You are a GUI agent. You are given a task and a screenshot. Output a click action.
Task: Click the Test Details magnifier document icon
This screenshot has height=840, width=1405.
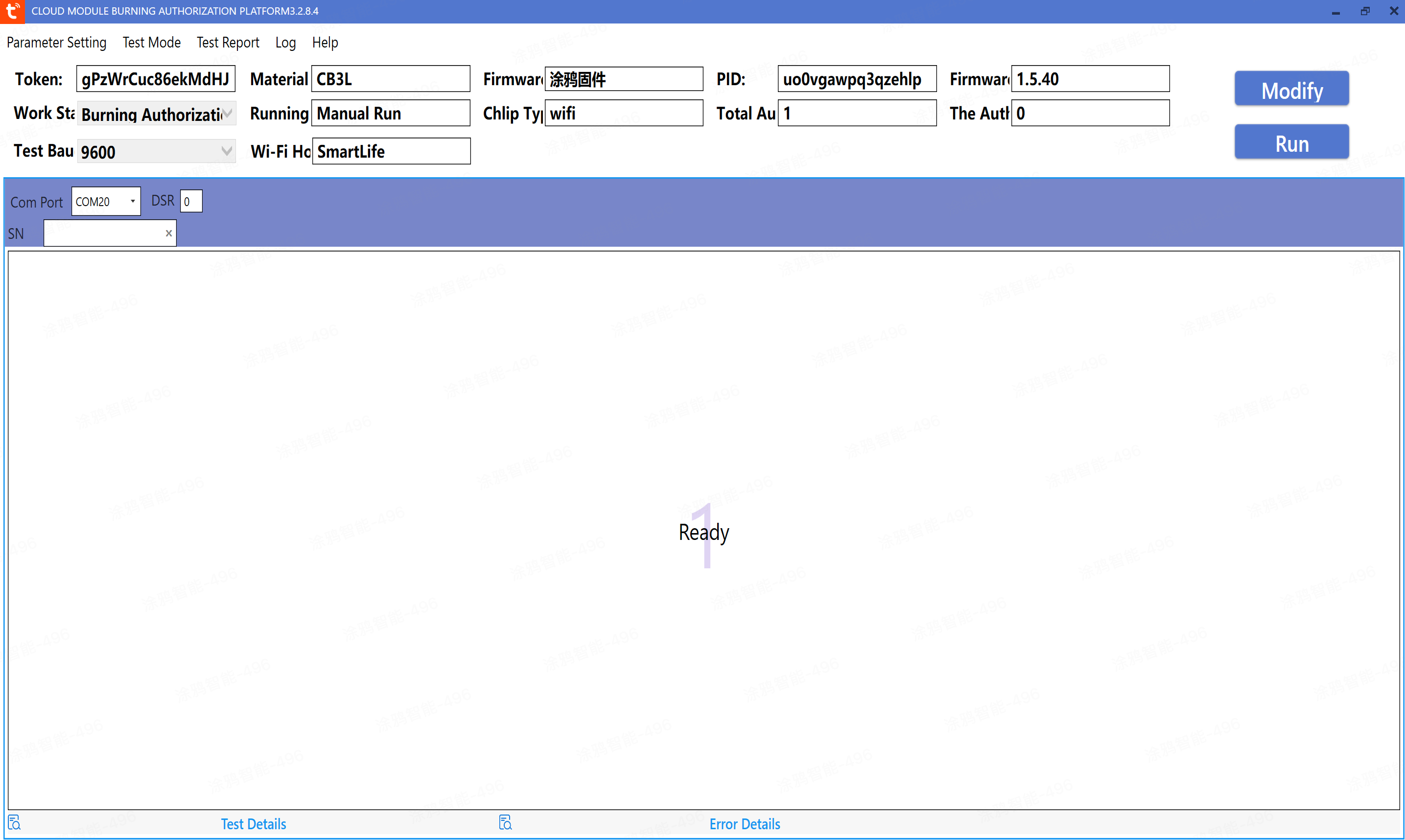click(14, 822)
